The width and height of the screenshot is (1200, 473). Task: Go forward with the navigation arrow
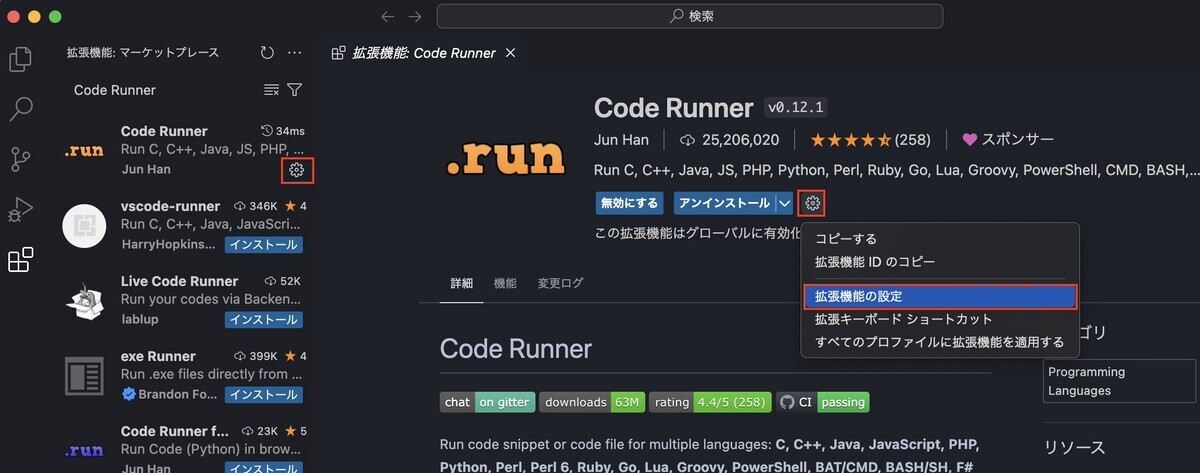tap(415, 16)
